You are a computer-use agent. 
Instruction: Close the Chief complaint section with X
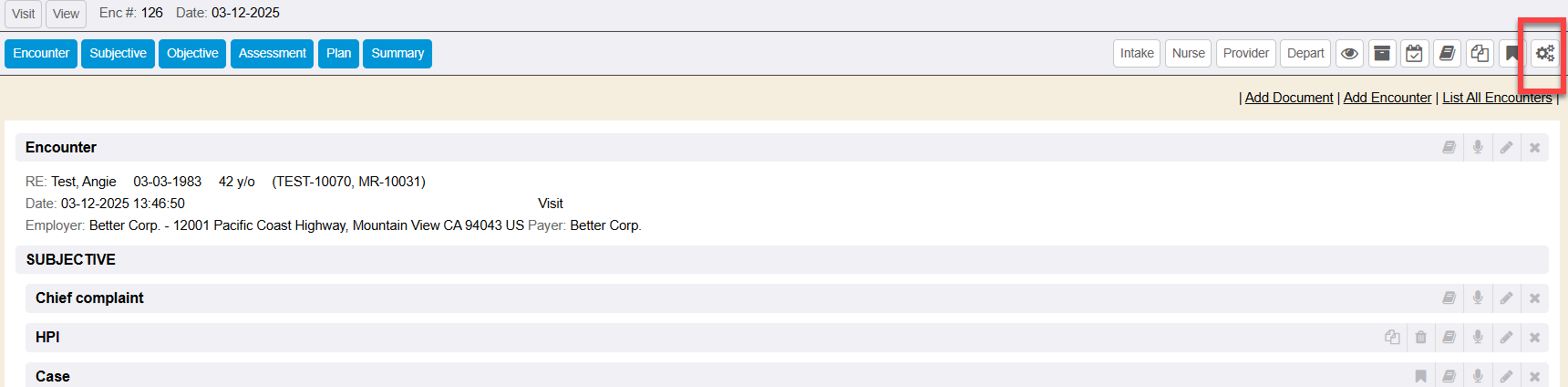pos(1534,298)
